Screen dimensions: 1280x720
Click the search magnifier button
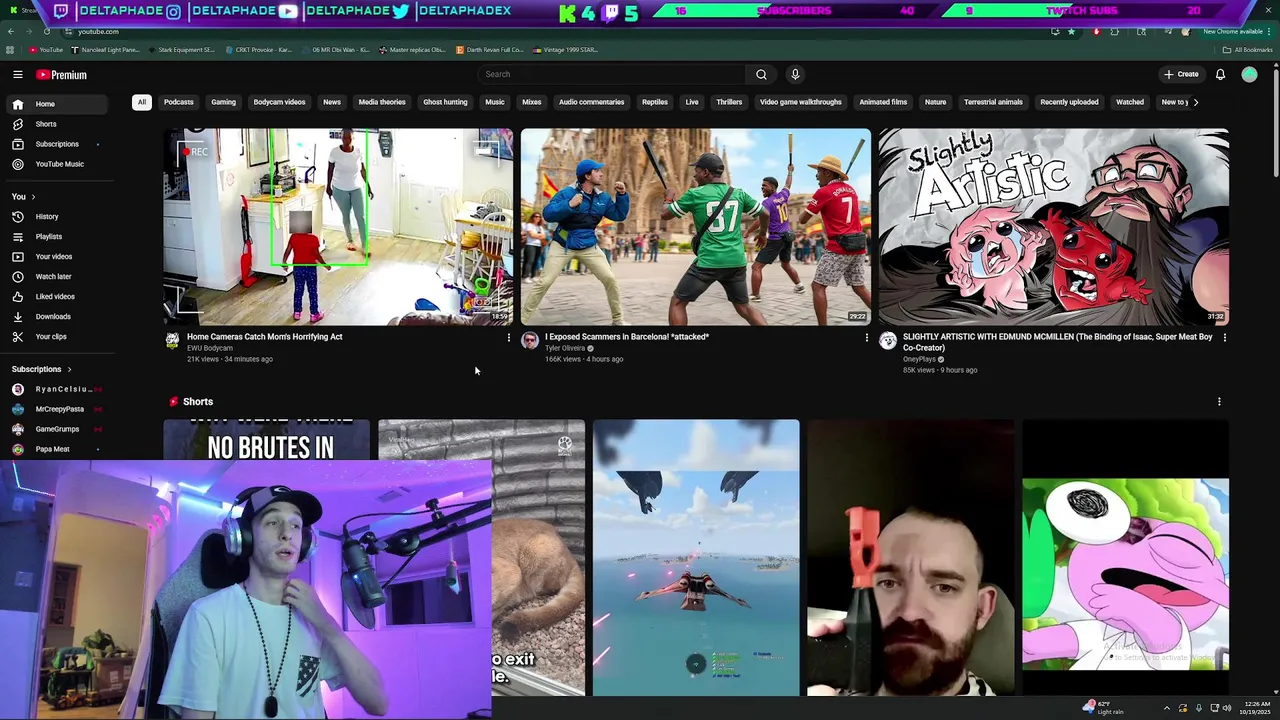point(761,74)
